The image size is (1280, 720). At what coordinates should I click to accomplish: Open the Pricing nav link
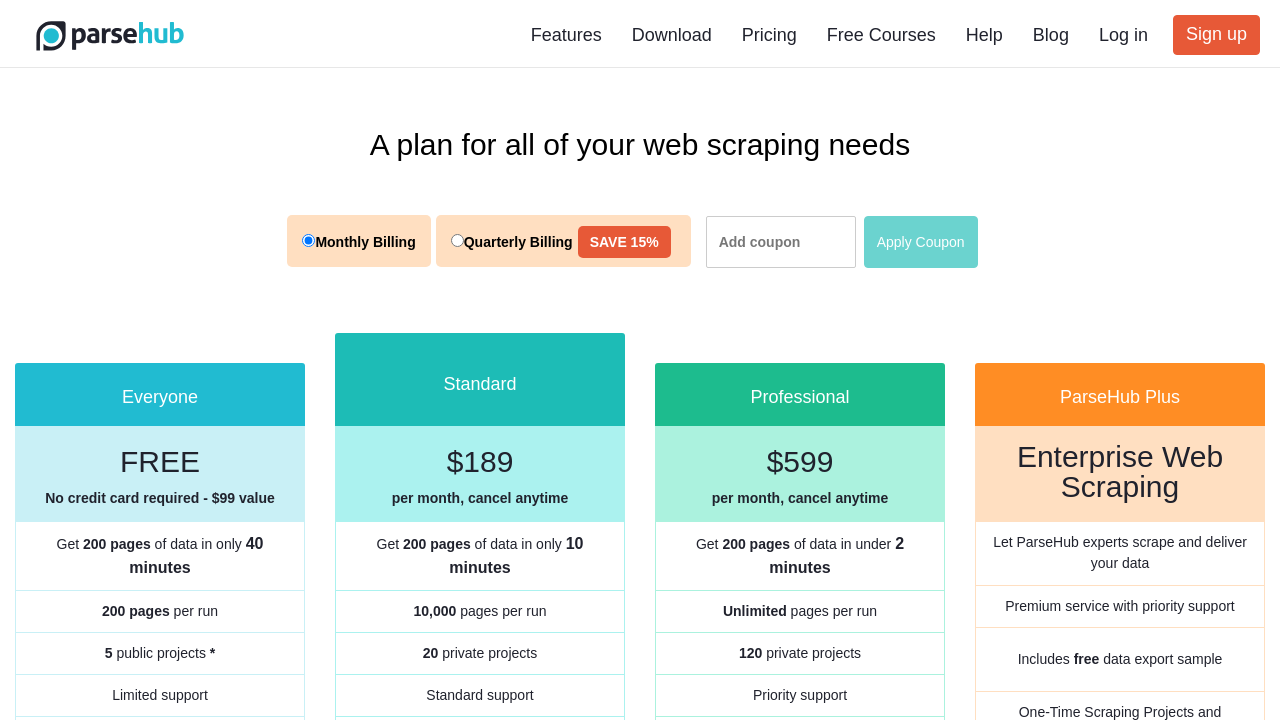769,35
